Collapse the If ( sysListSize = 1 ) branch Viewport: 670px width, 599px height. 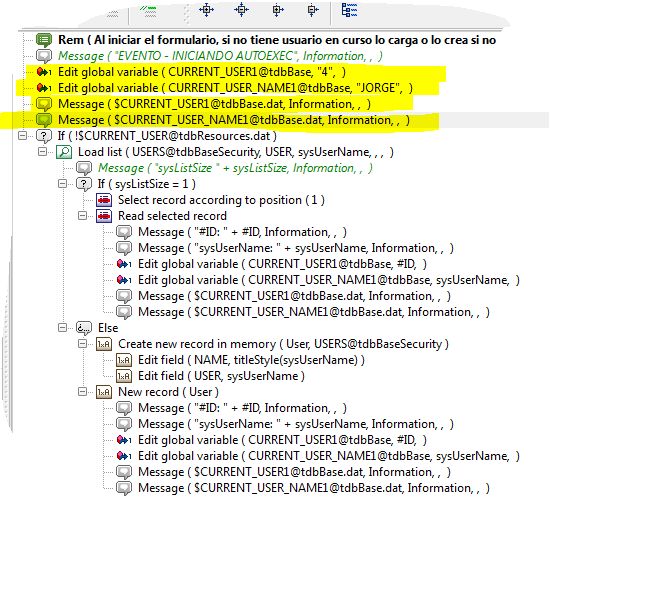(x=63, y=184)
